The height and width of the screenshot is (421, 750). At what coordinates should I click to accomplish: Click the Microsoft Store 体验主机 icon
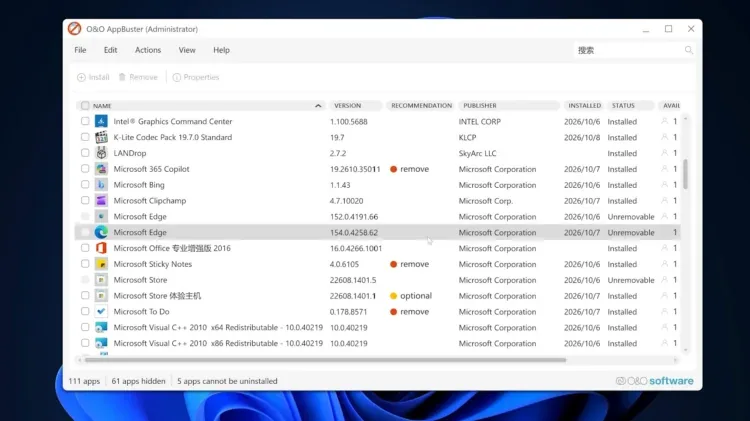click(x=101, y=296)
